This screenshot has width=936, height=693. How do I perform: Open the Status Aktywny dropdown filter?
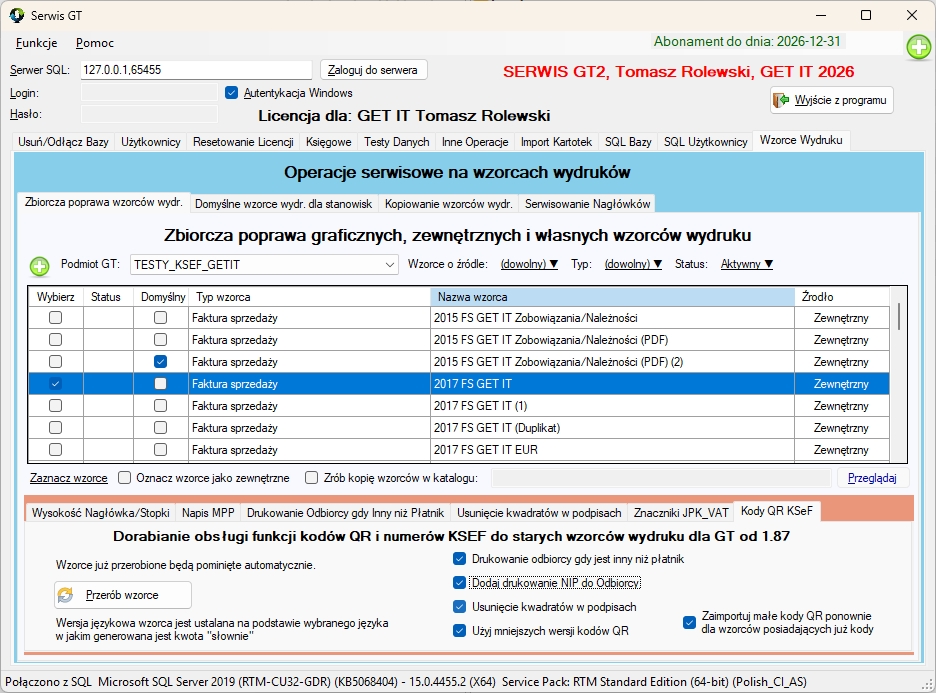(746, 264)
